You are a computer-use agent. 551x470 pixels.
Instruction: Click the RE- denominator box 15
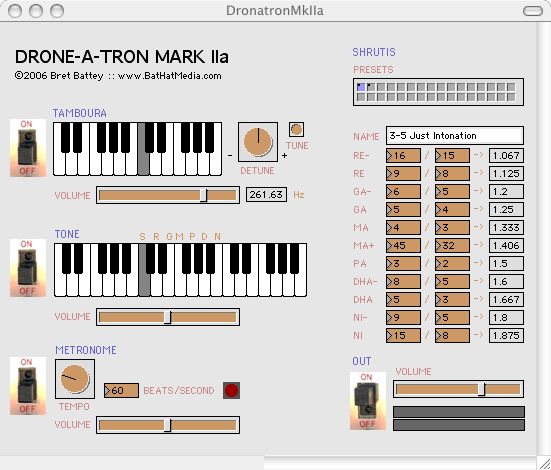(x=452, y=155)
